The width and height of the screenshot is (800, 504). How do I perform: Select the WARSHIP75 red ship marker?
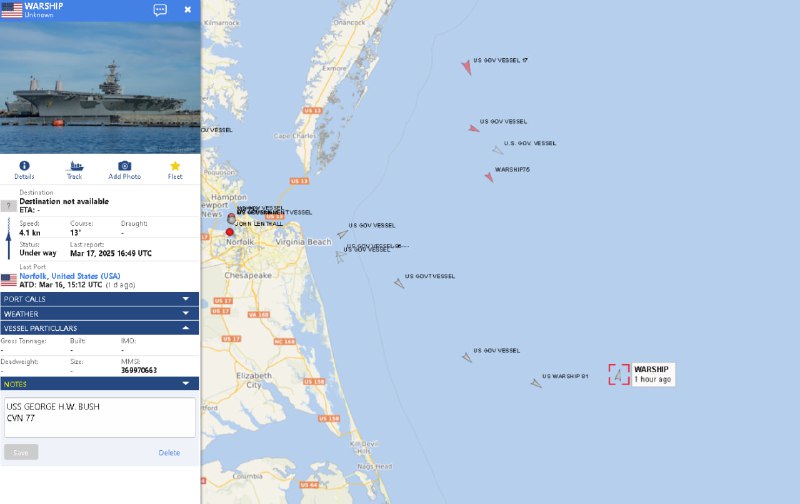pyautogui.click(x=489, y=177)
